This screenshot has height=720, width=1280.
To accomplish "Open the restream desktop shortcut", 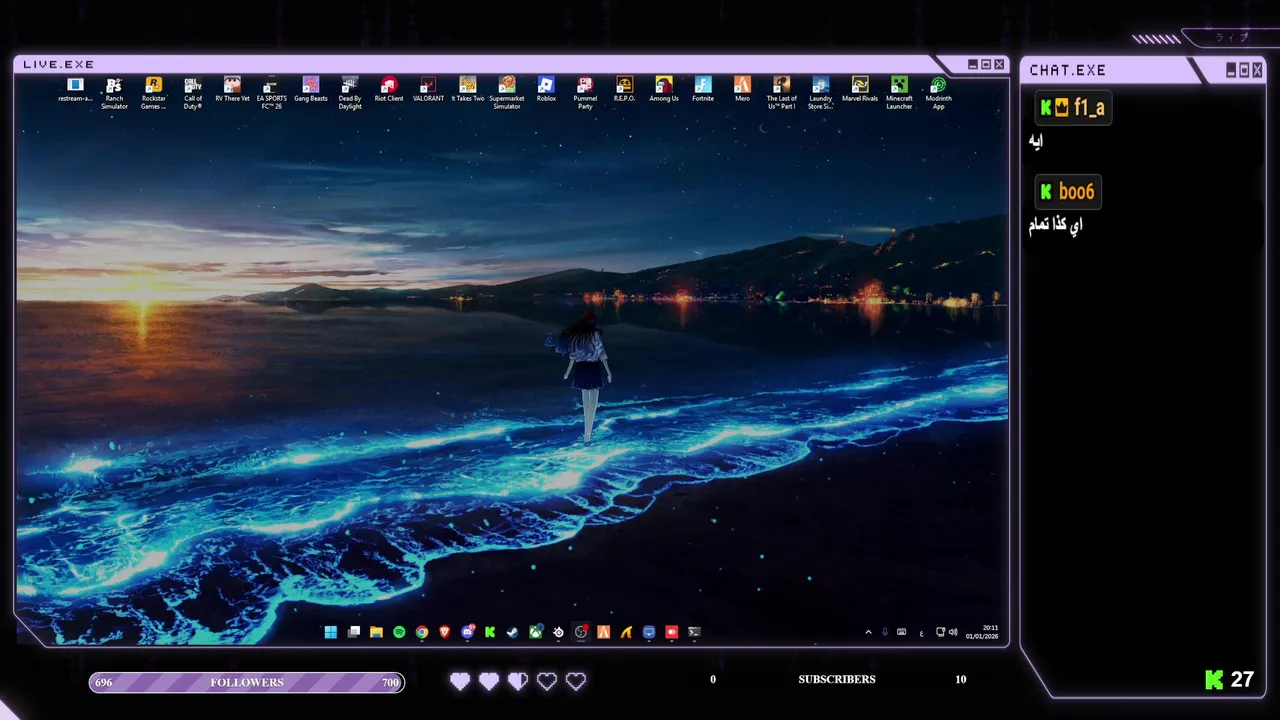I will click(75, 90).
